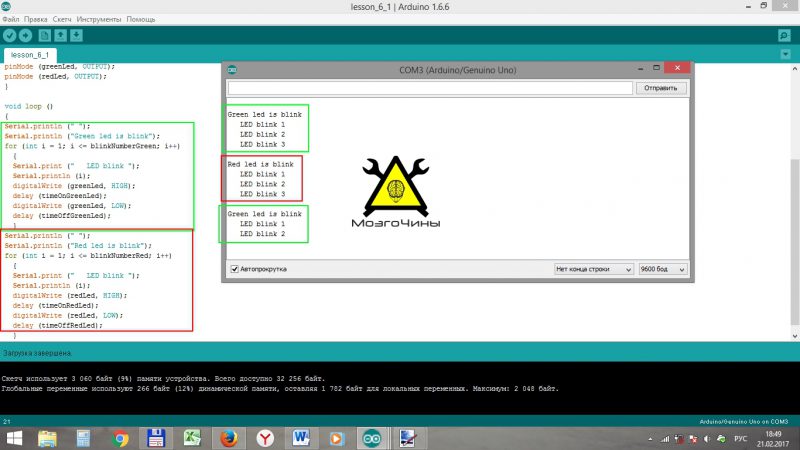Open the Помощь menu
The height and width of the screenshot is (450, 800).
pyautogui.click(x=141, y=19)
